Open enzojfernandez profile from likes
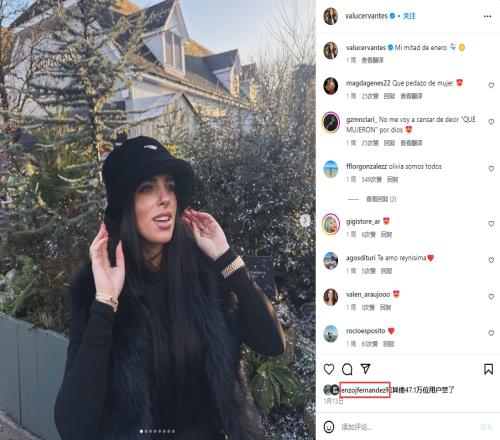The image size is (500, 440). point(365,390)
